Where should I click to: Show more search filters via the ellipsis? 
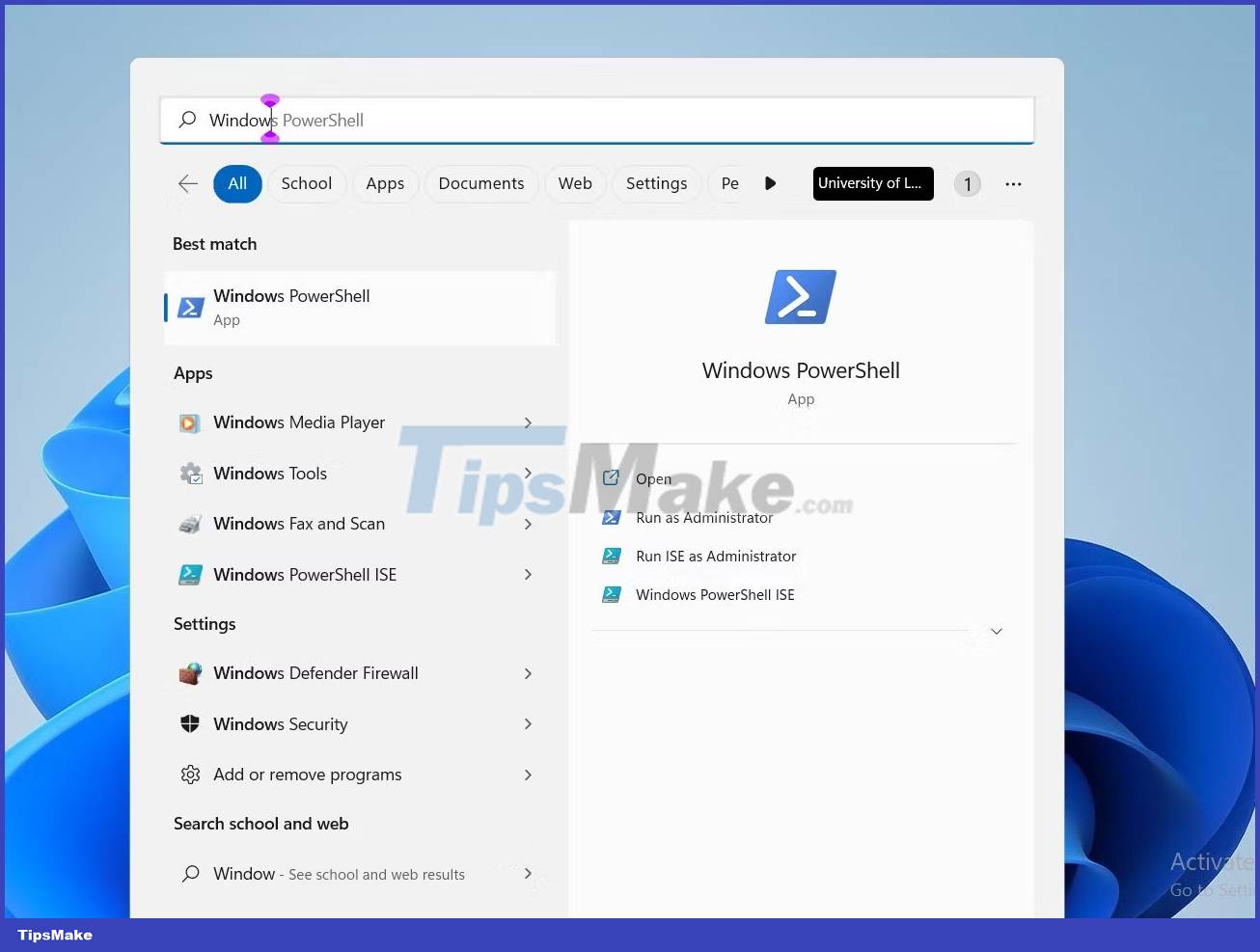[1013, 183]
